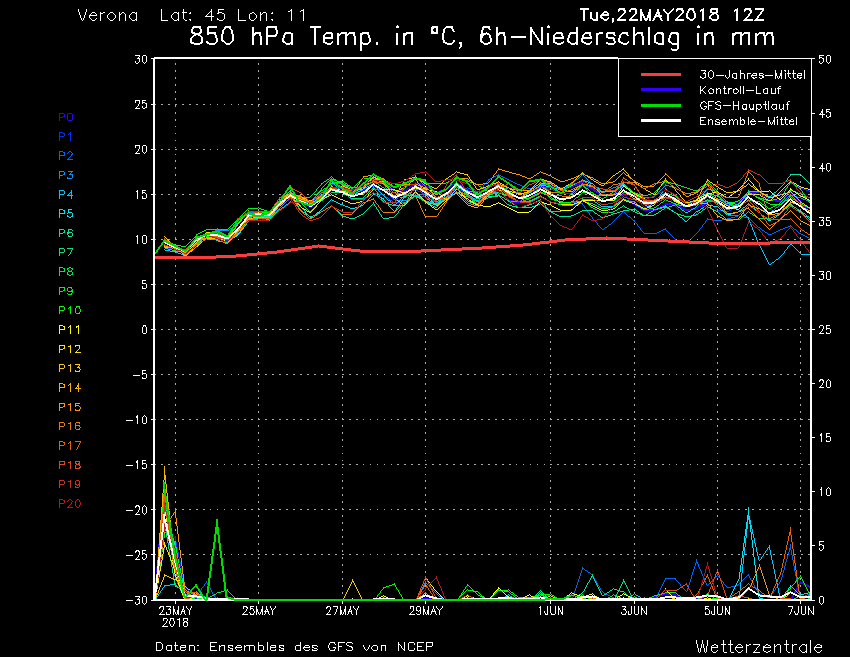This screenshot has height=657, width=850.
Task: Click the P0 ensemble member label
Action: coord(66,117)
